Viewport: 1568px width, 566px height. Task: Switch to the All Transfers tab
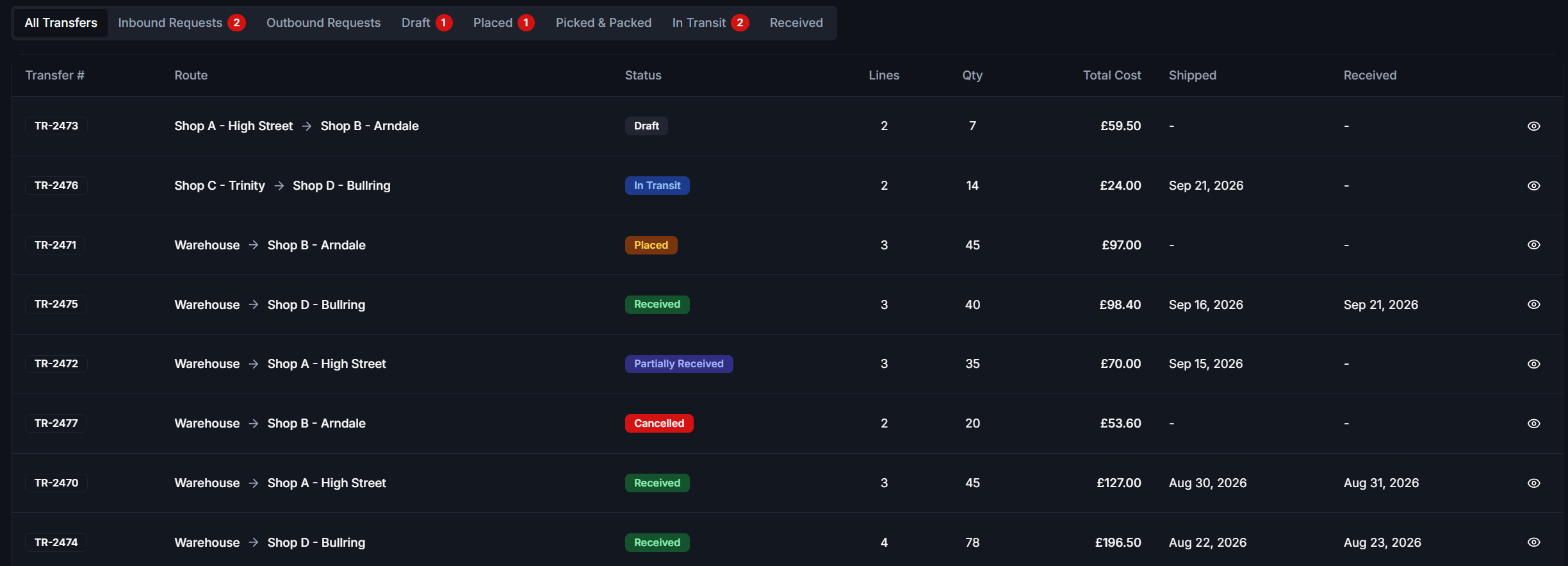point(61,23)
